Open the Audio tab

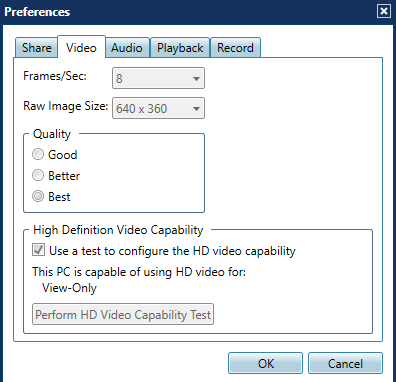click(127, 48)
